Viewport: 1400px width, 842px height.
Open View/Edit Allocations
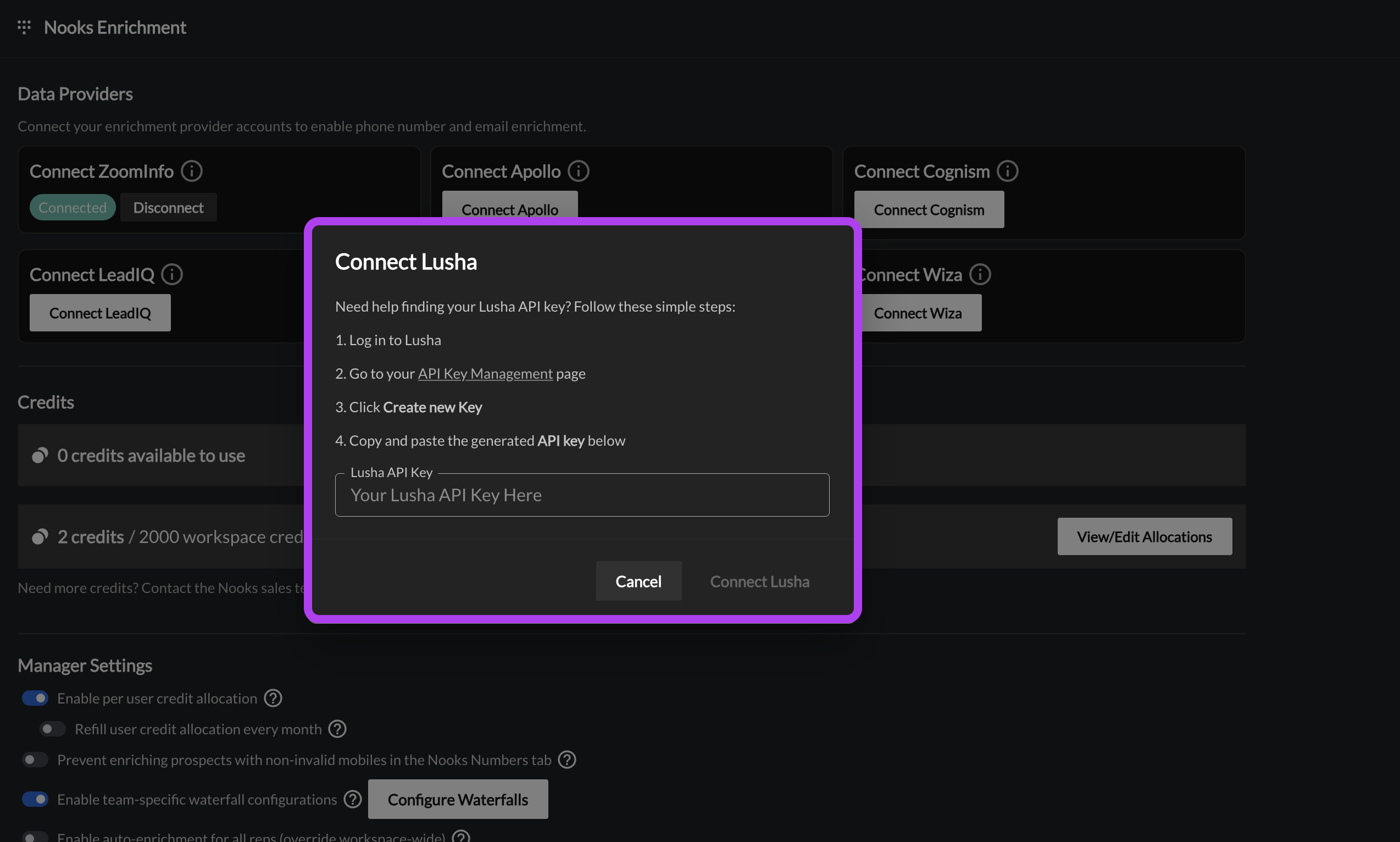point(1145,536)
